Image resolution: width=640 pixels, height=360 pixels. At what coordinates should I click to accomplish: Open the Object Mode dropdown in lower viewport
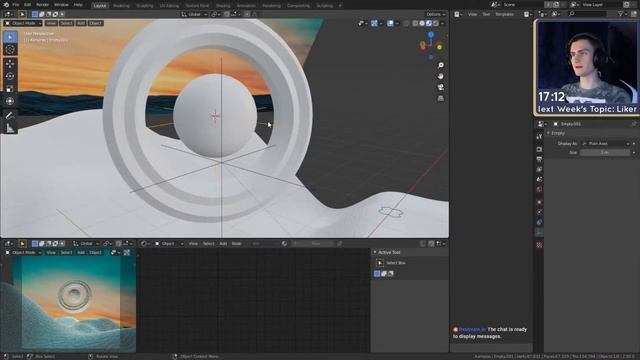click(23, 253)
